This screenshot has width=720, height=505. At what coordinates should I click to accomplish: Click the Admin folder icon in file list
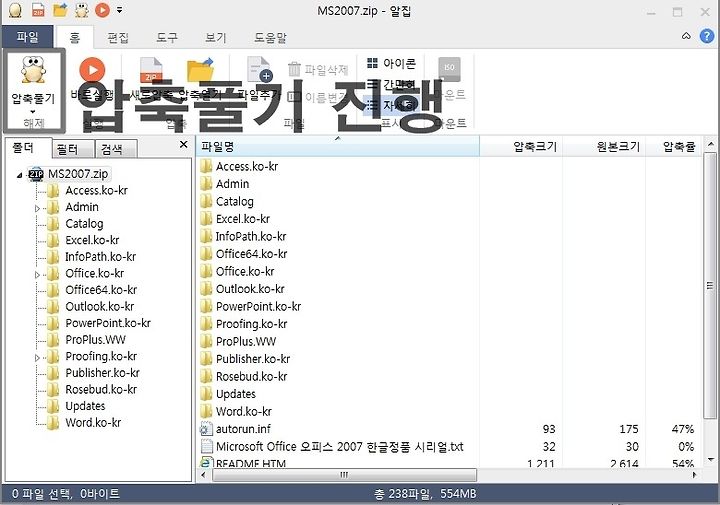(206, 184)
